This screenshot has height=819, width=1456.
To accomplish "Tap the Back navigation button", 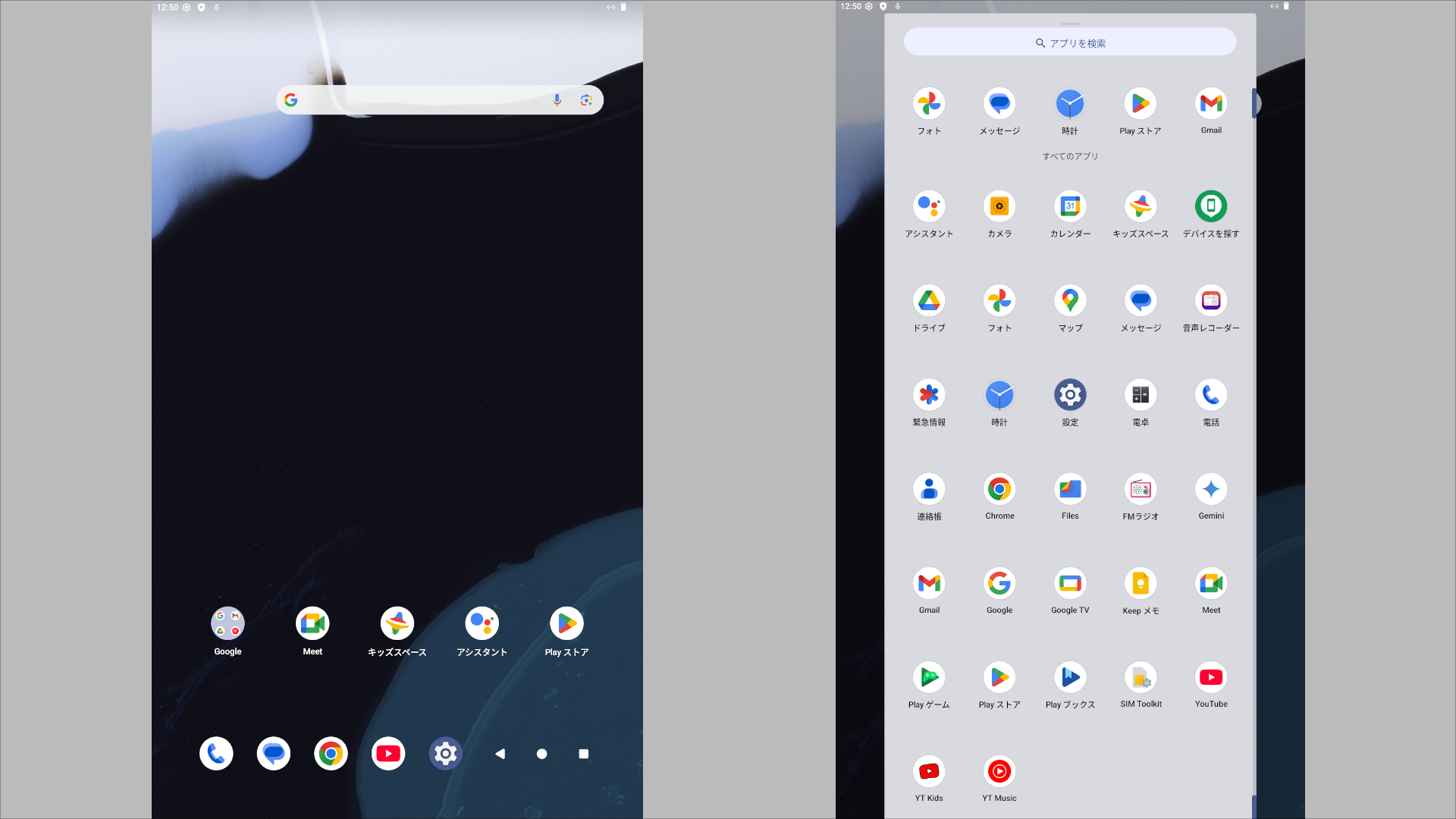I will 500,754.
